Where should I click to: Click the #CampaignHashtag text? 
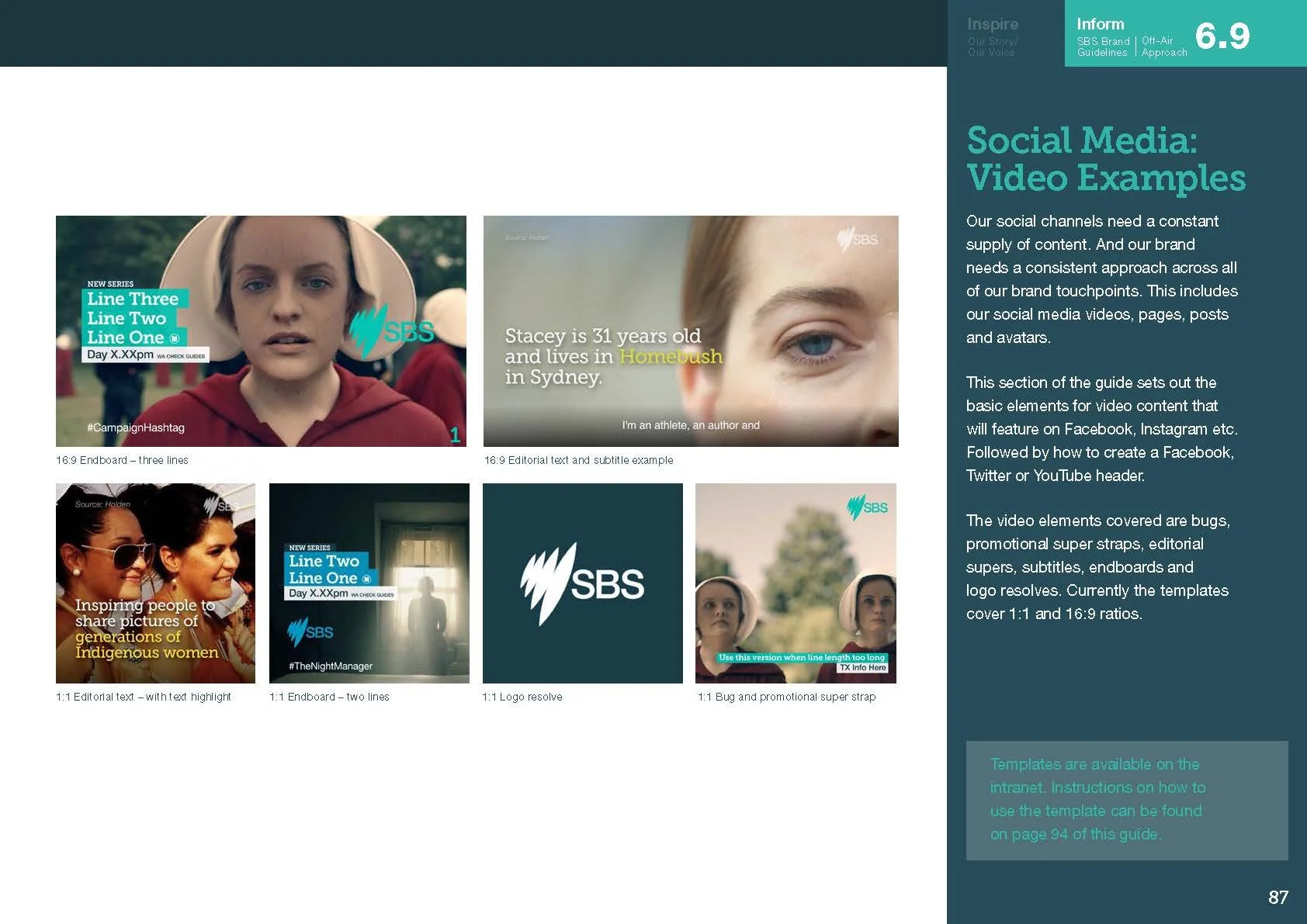136,427
